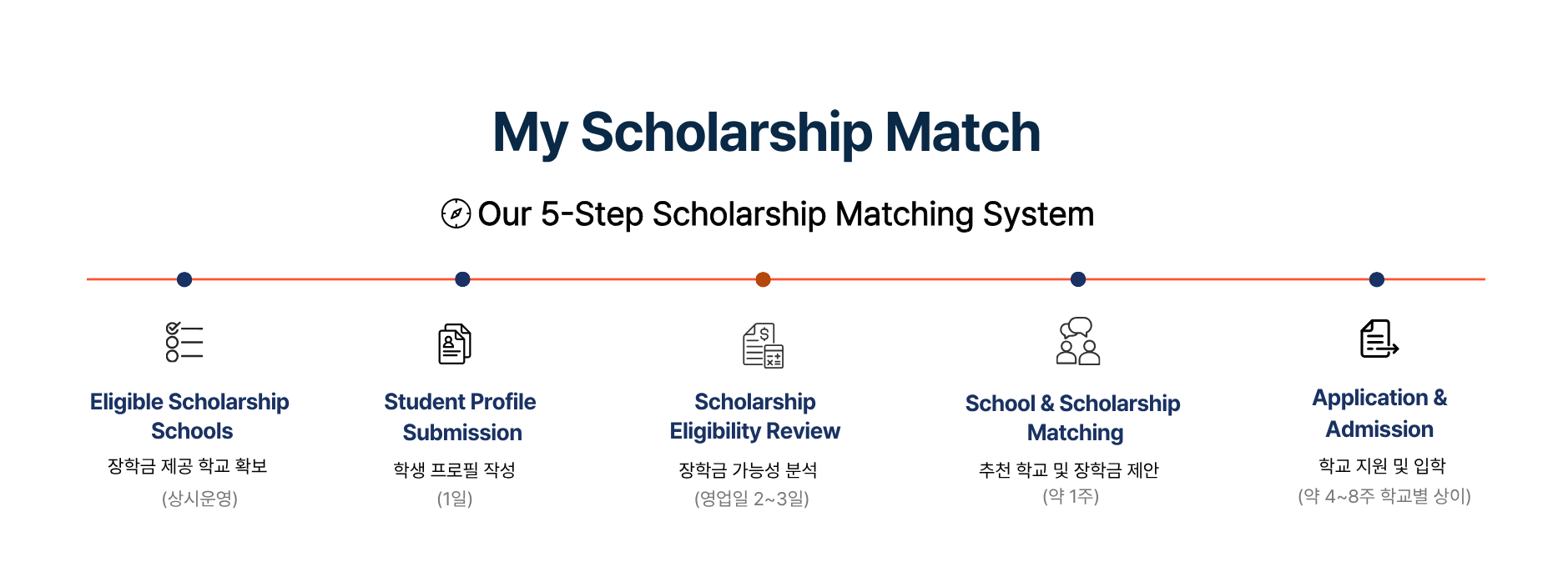Click the My Scholarship Match heading

[x=766, y=133]
